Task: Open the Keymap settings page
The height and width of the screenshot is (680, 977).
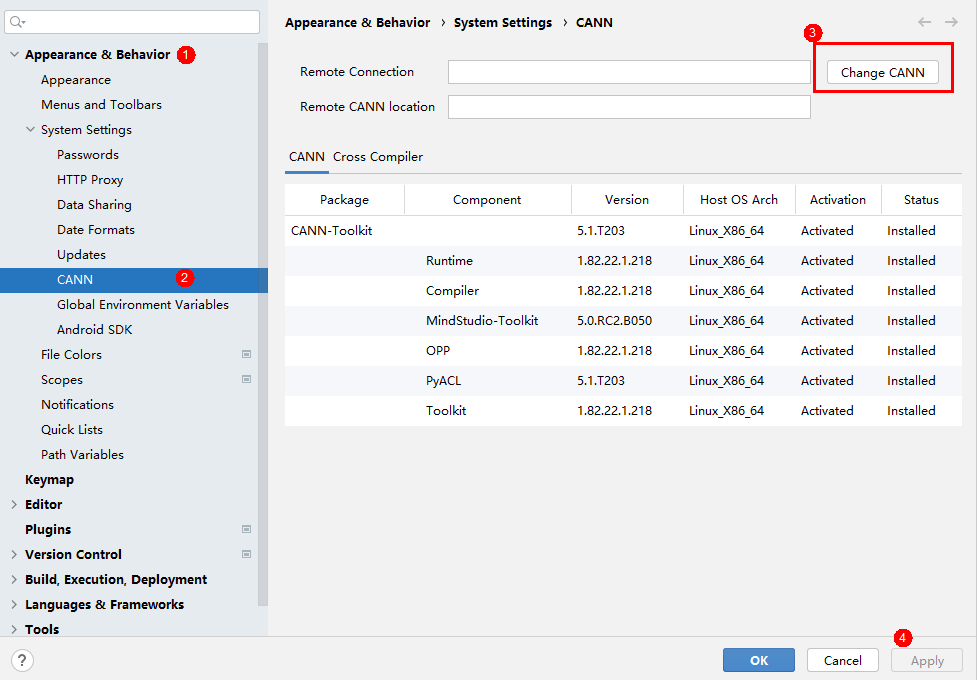Action: (49, 479)
